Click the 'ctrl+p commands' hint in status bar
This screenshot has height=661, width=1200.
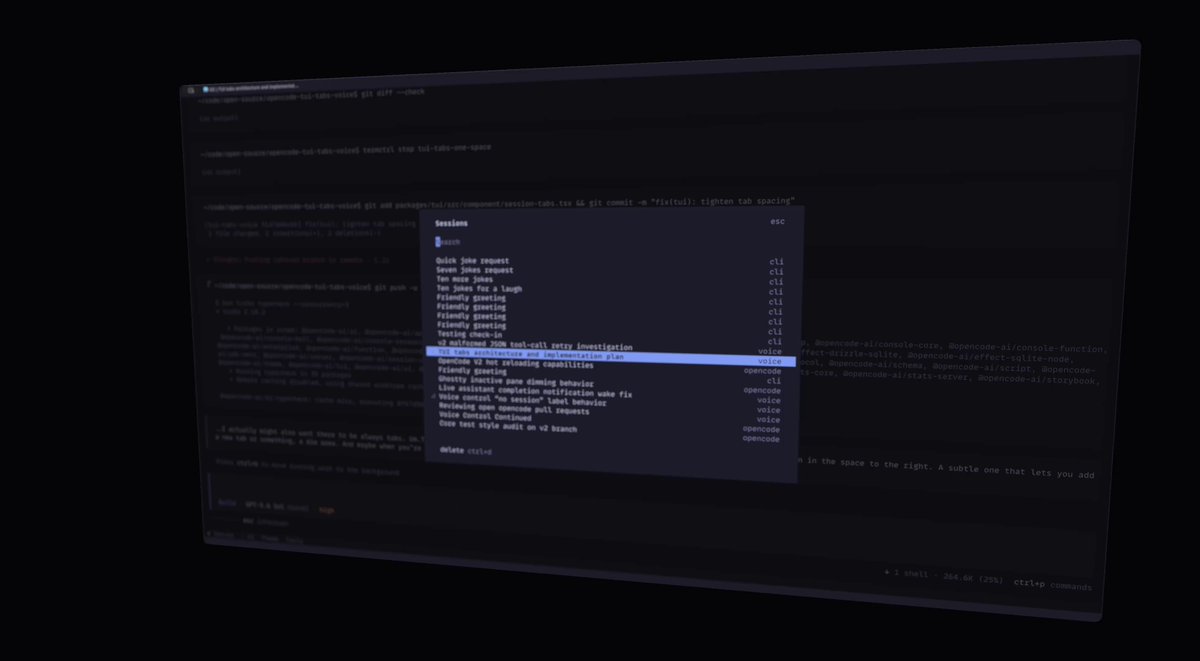click(1053, 586)
